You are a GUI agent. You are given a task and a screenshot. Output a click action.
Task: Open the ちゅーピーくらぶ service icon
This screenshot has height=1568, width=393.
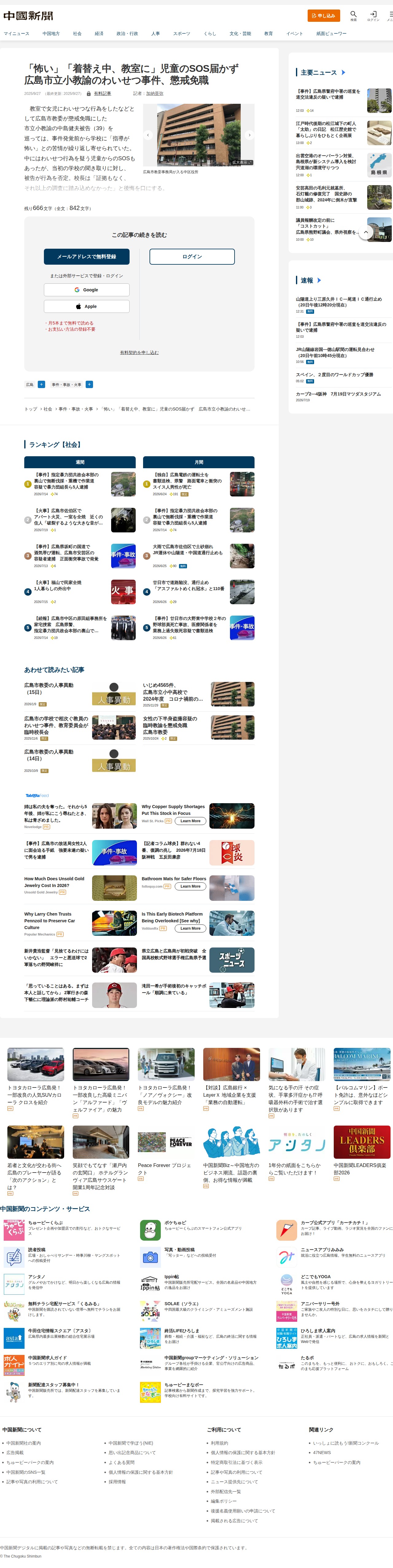click(x=14, y=1230)
